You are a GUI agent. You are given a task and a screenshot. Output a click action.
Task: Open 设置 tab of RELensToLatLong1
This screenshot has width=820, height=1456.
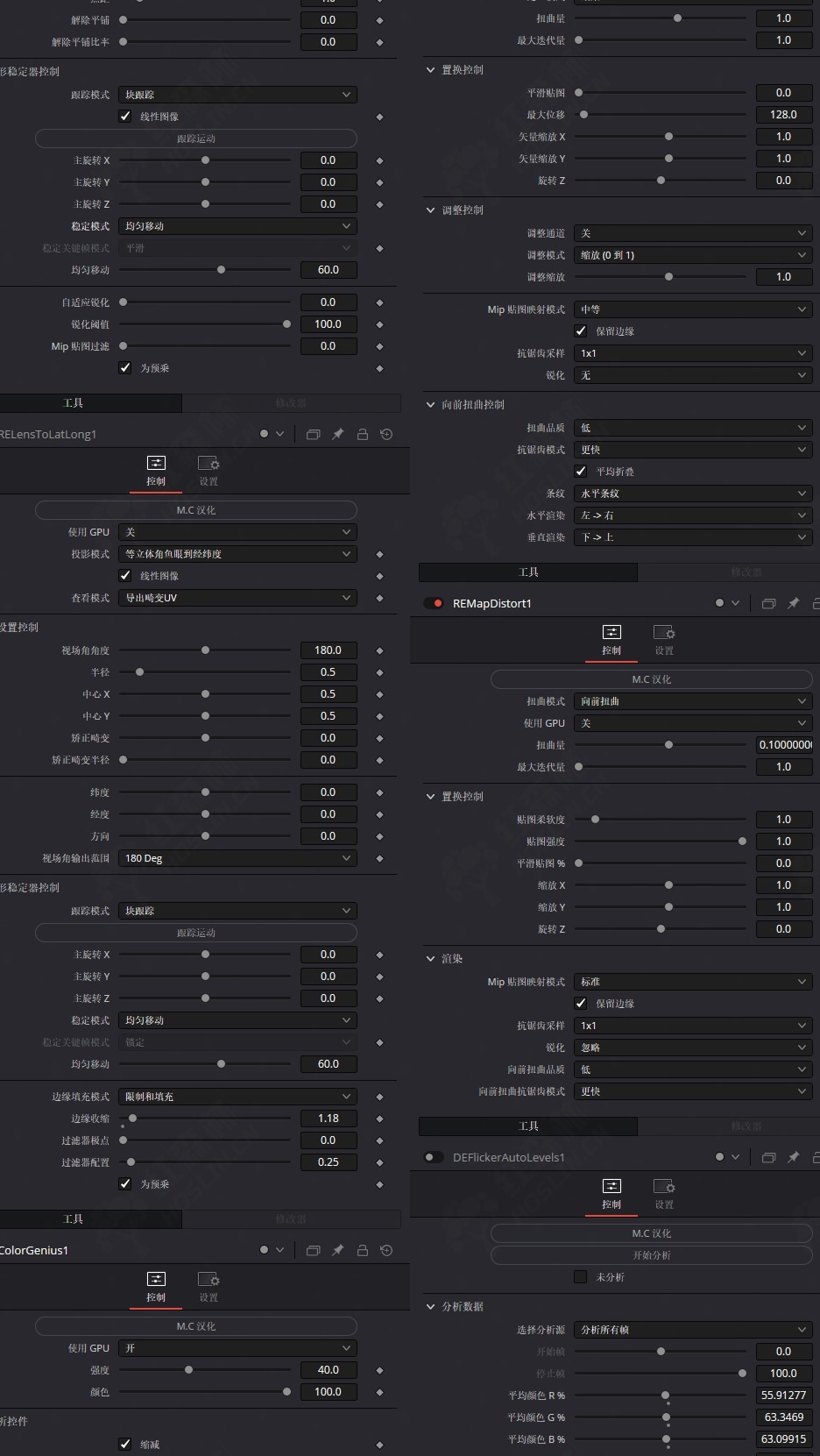click(209, 471)
